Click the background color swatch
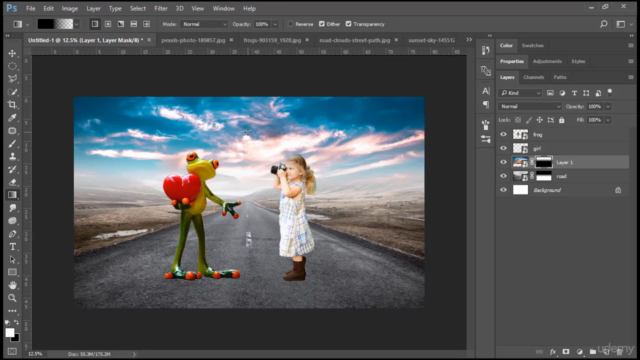Image resolution: width=640 pixels, height=360 pixels. tap(16, 338)
